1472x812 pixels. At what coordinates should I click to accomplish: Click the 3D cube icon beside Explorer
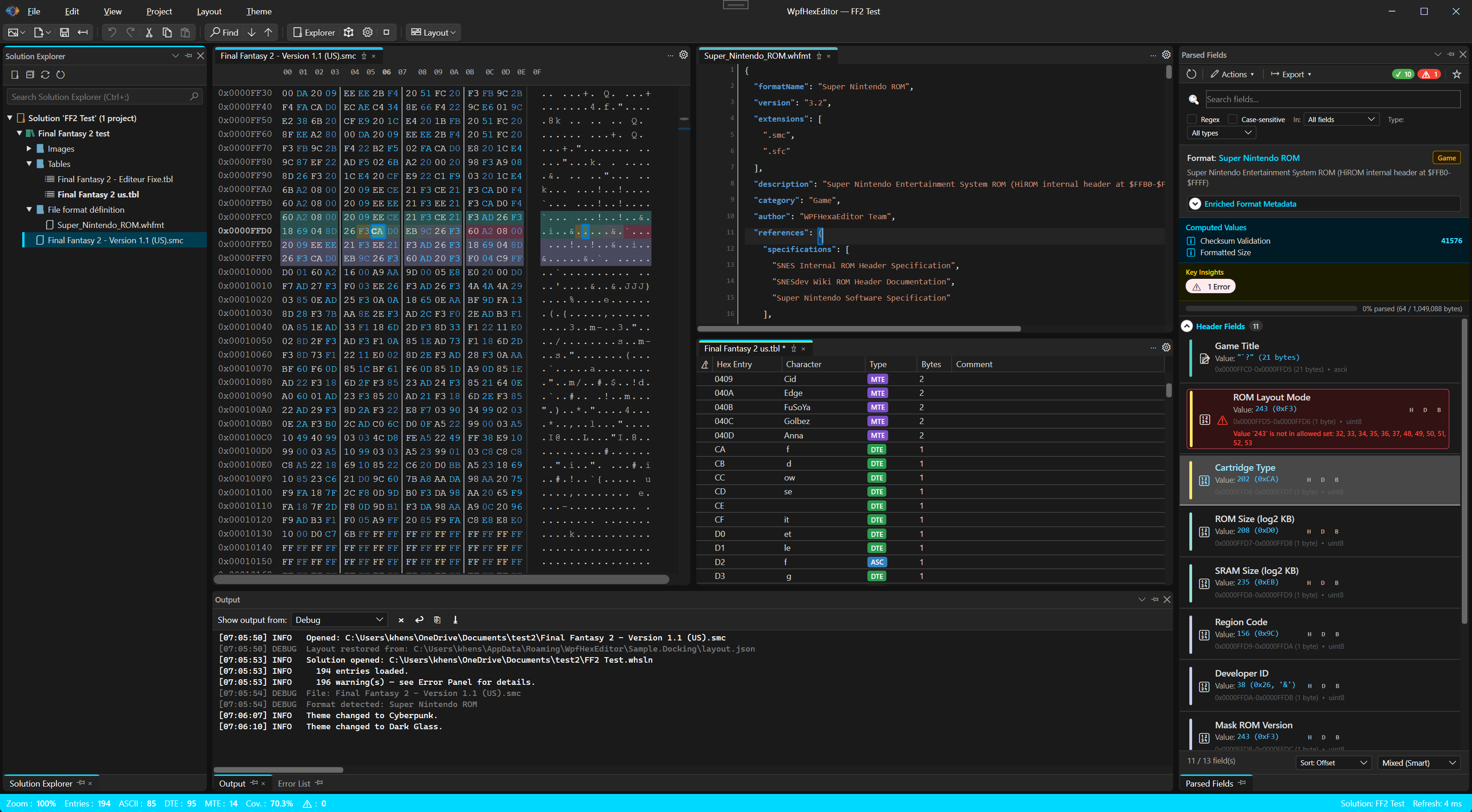(x=349, y=32)
